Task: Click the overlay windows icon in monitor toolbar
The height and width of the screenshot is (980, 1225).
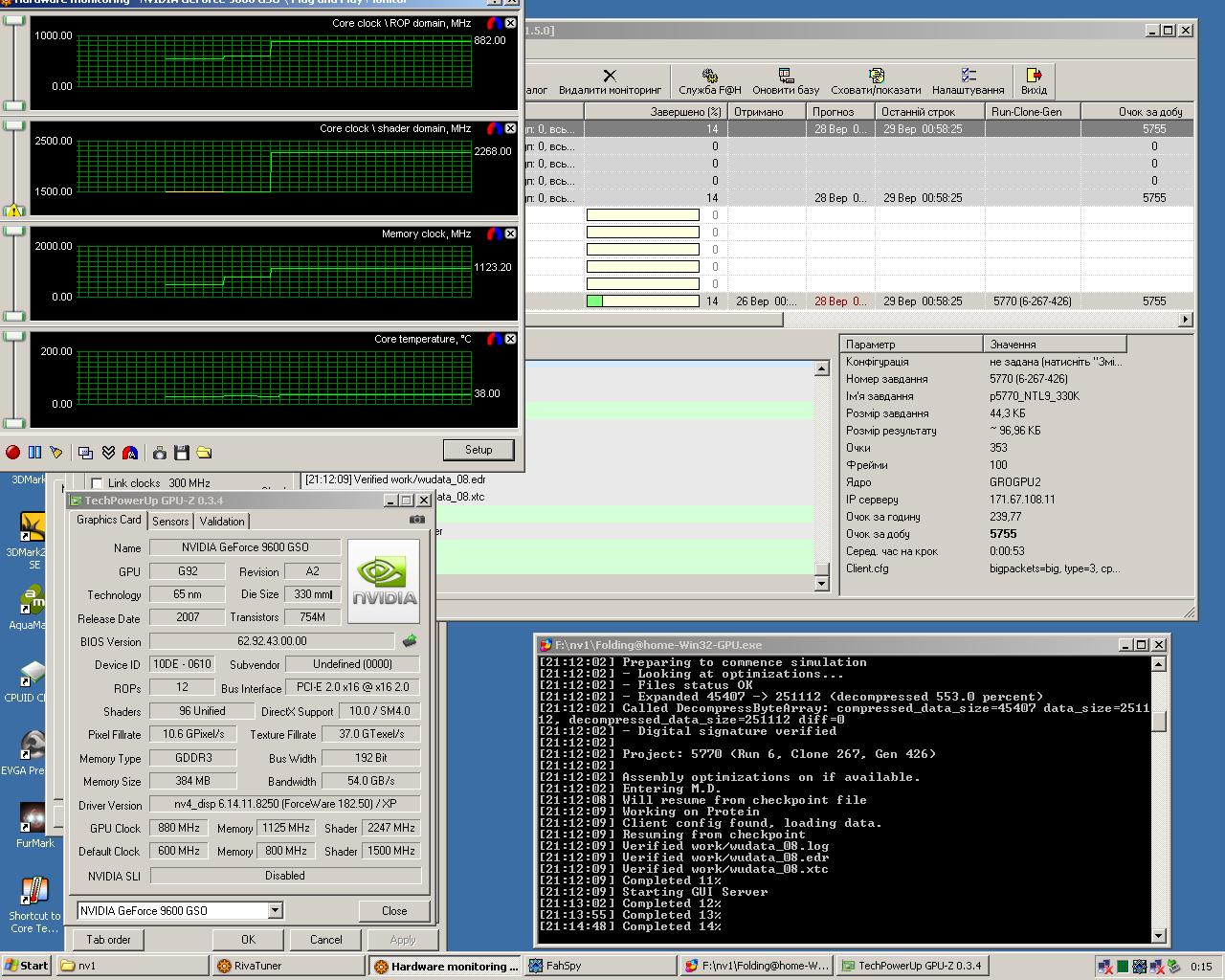Action: click(x=86, y=452)
